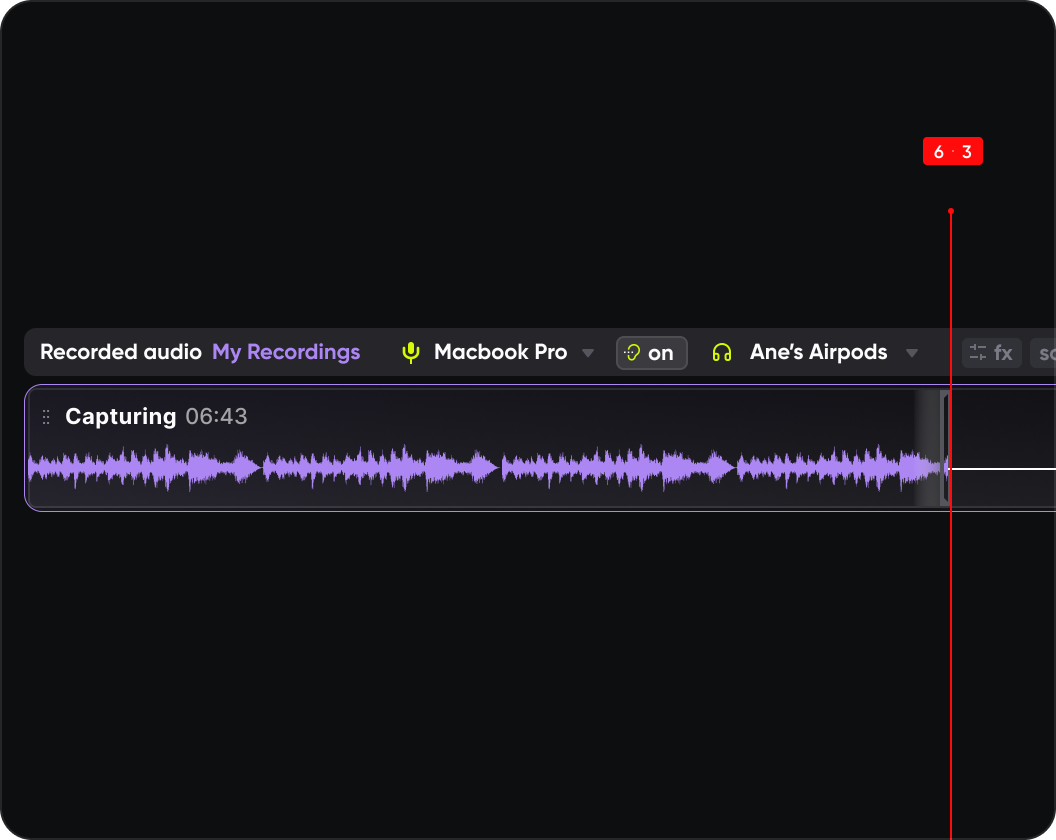Enable input monitoring toggle
The height and width of the screenshot is (840, 1056).
651,352
